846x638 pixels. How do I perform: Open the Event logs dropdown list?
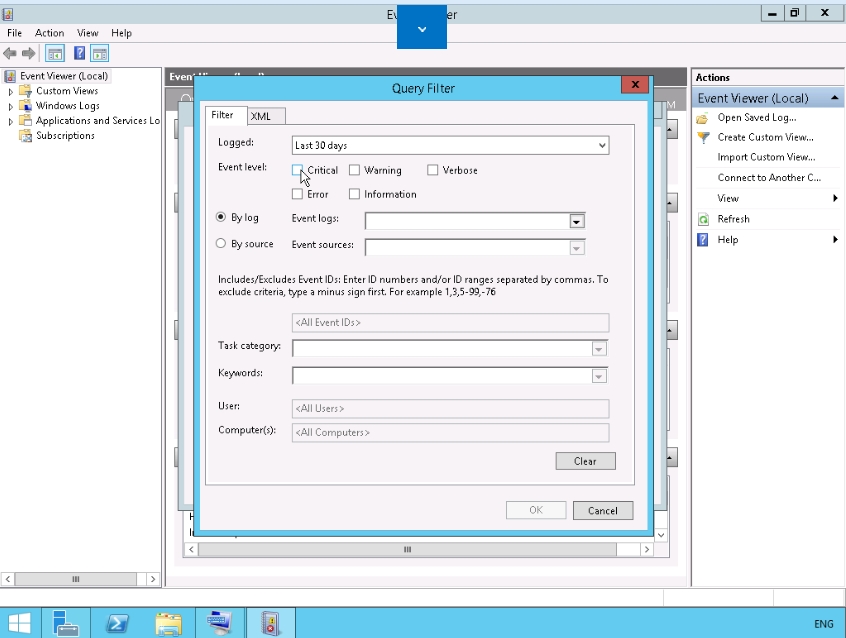point(576,221)
